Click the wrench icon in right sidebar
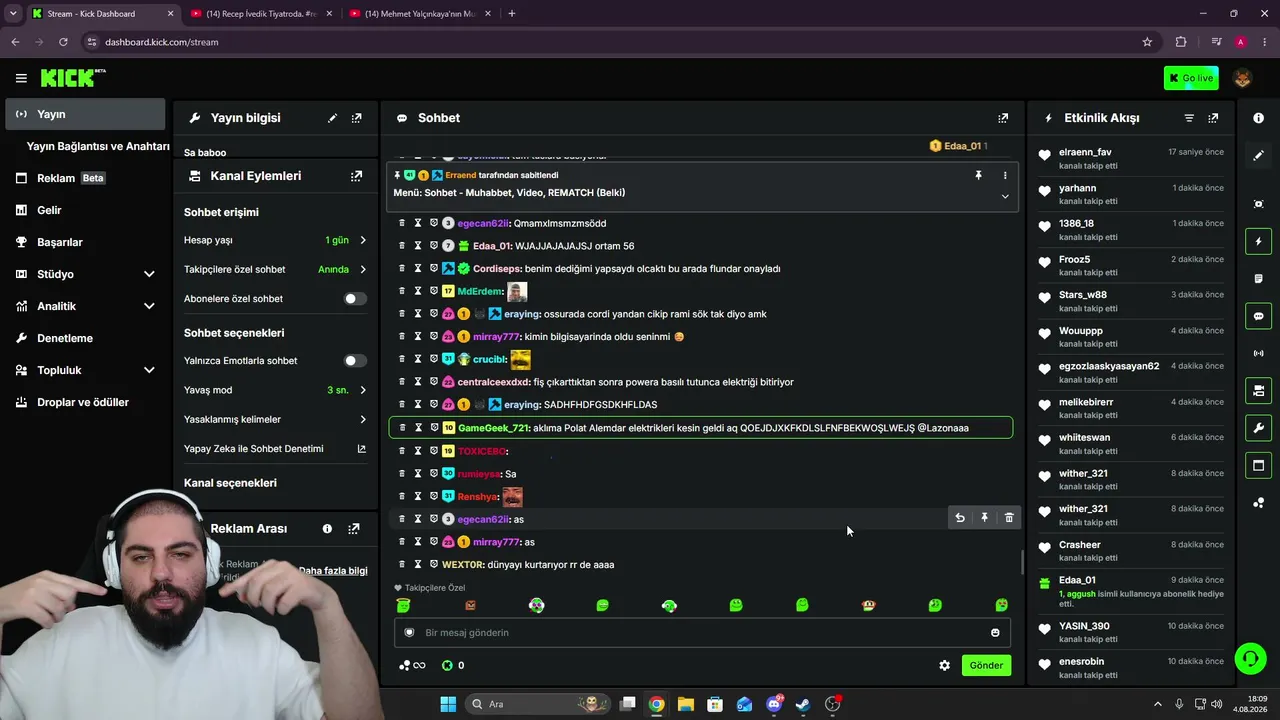 point(1258,428)
